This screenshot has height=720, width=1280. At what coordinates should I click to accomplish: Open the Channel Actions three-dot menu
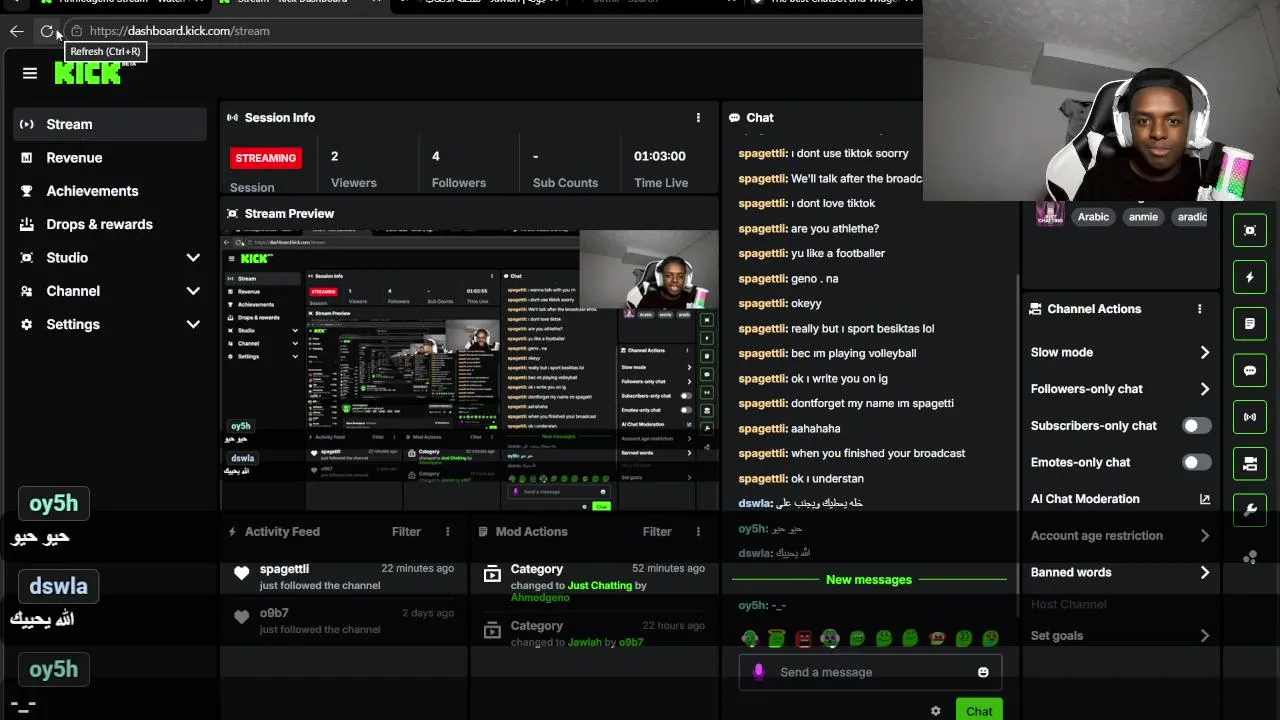tap(1199, 309)
